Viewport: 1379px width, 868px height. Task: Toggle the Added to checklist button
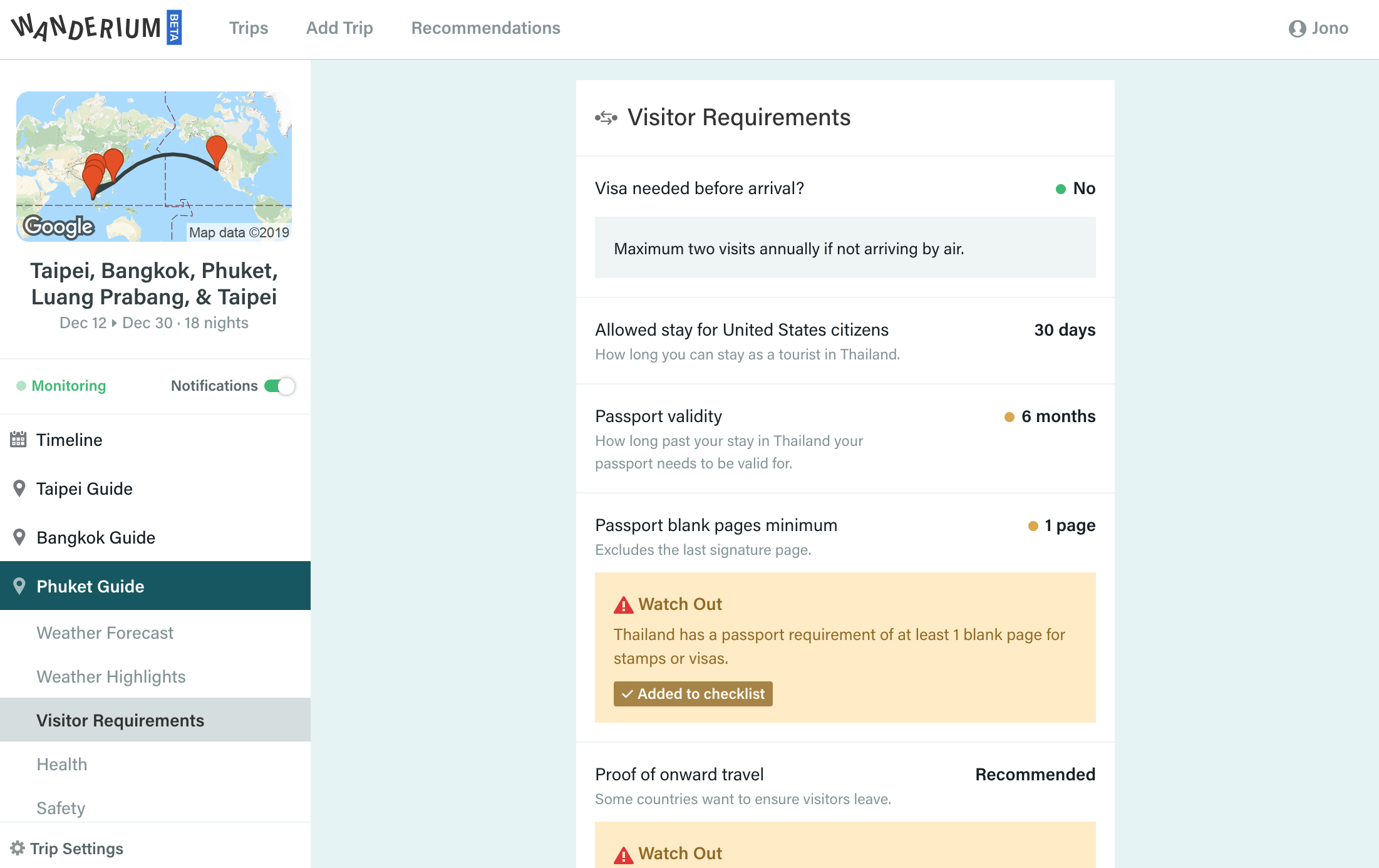(693, 694)
